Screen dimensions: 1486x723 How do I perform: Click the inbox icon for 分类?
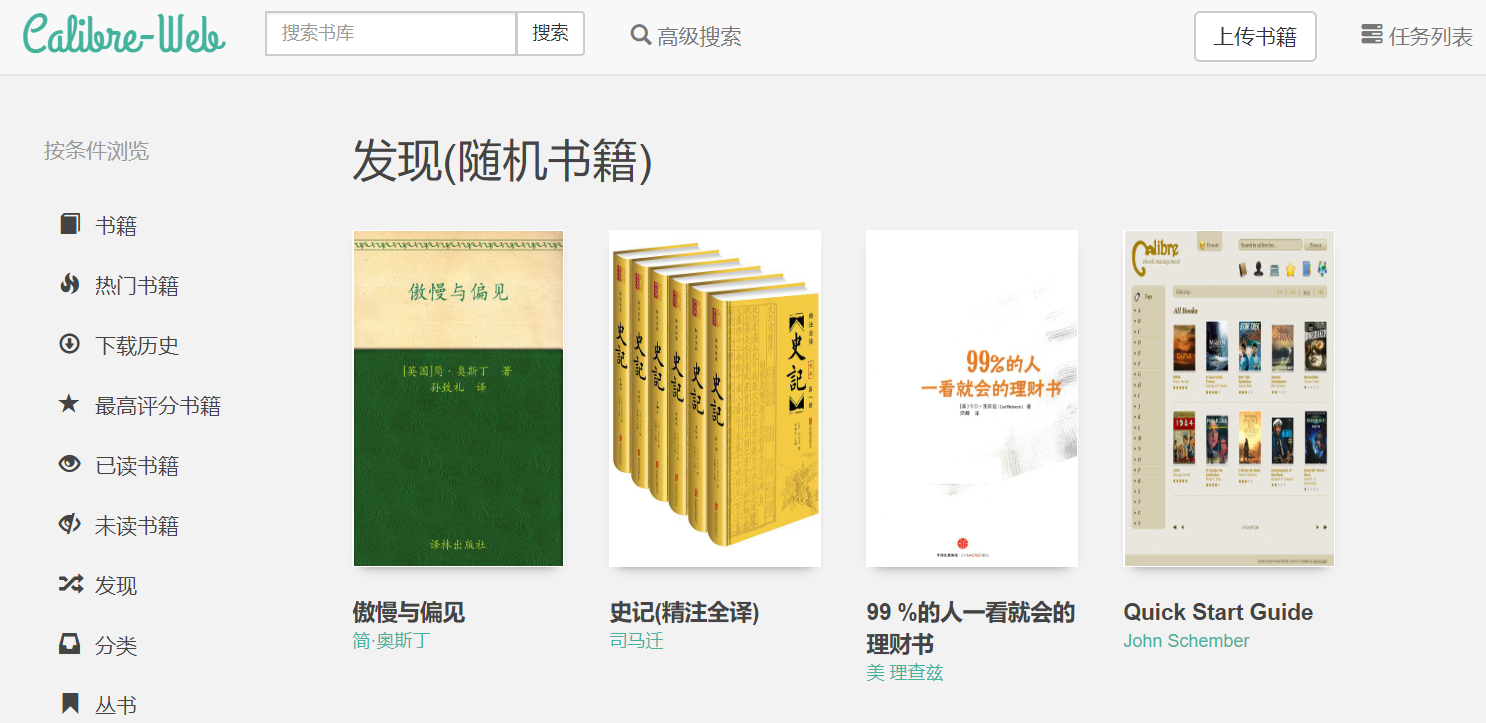(x=69, y=644)
